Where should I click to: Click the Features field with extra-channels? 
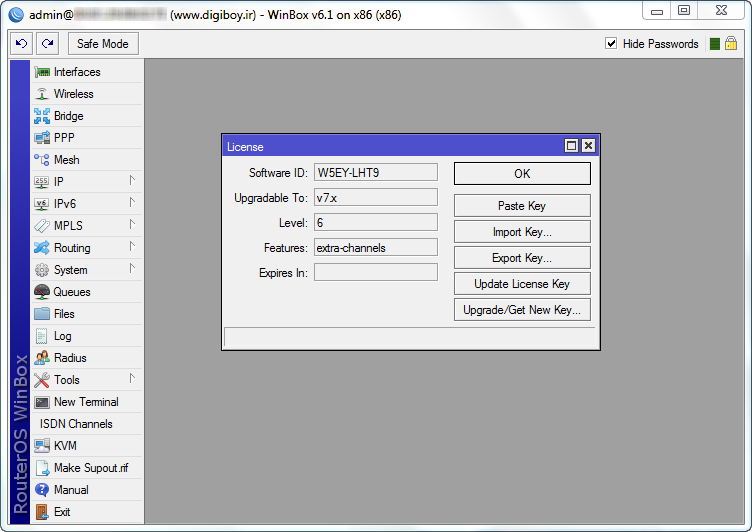(376, 248)
